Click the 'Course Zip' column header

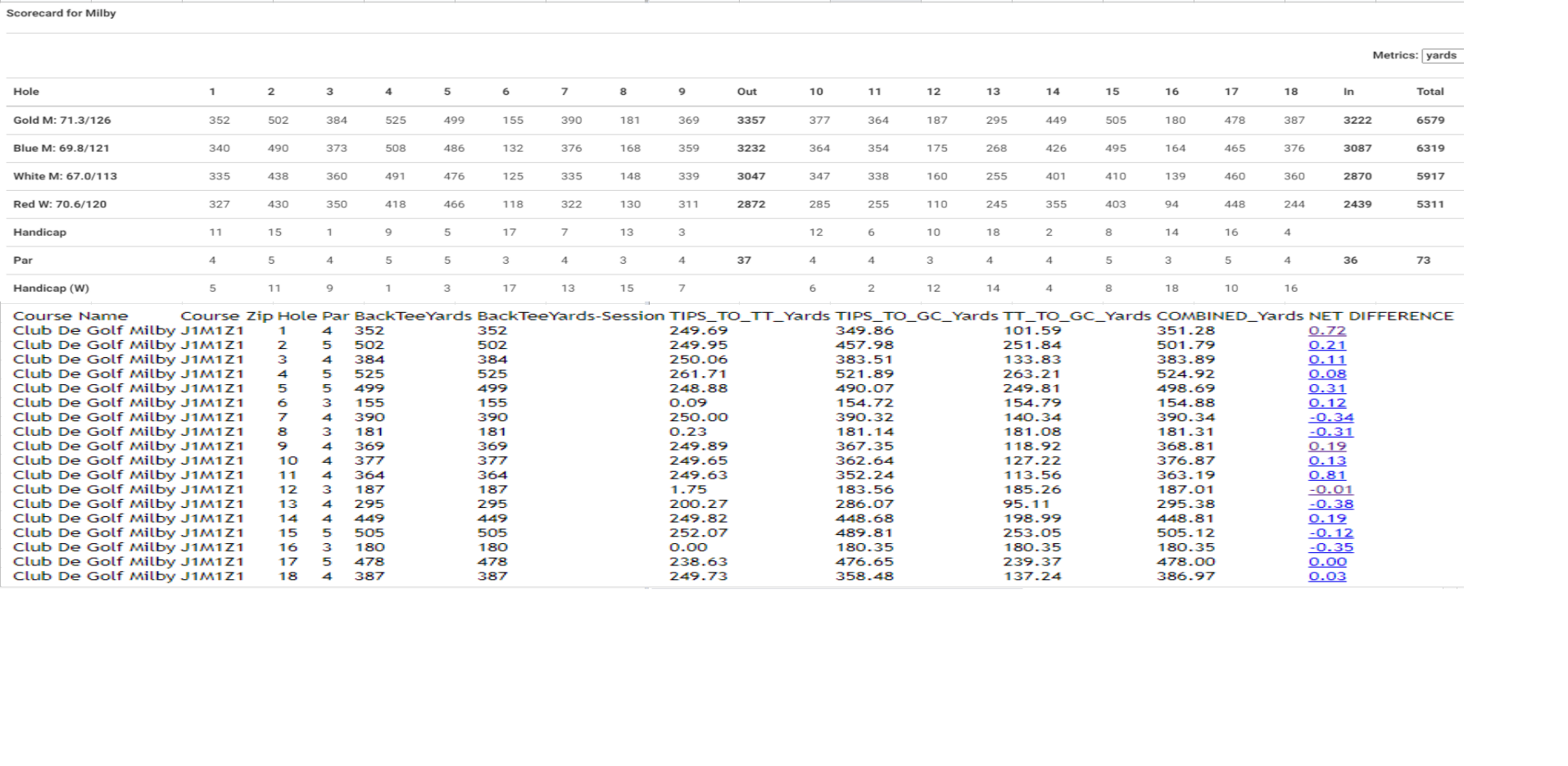point(227,316)
